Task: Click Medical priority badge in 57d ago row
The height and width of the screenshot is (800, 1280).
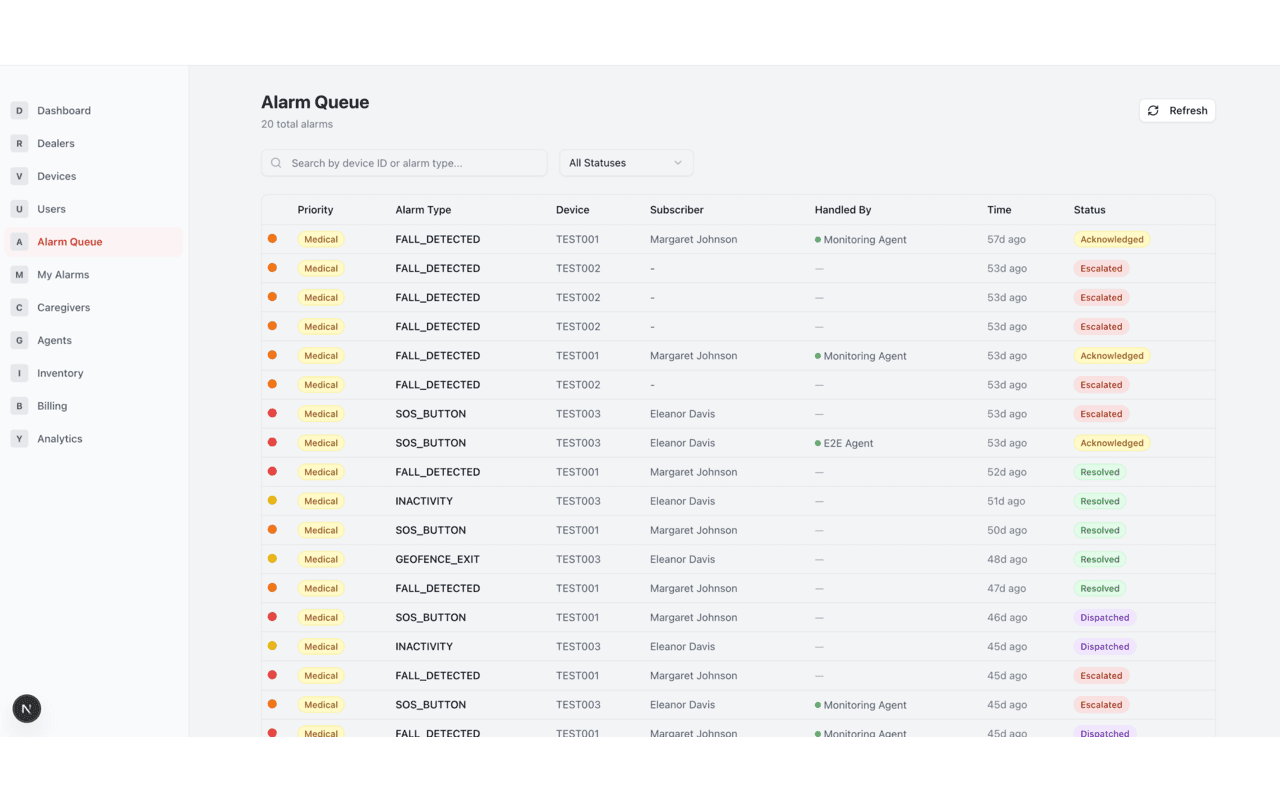Action: coord(321,240)
